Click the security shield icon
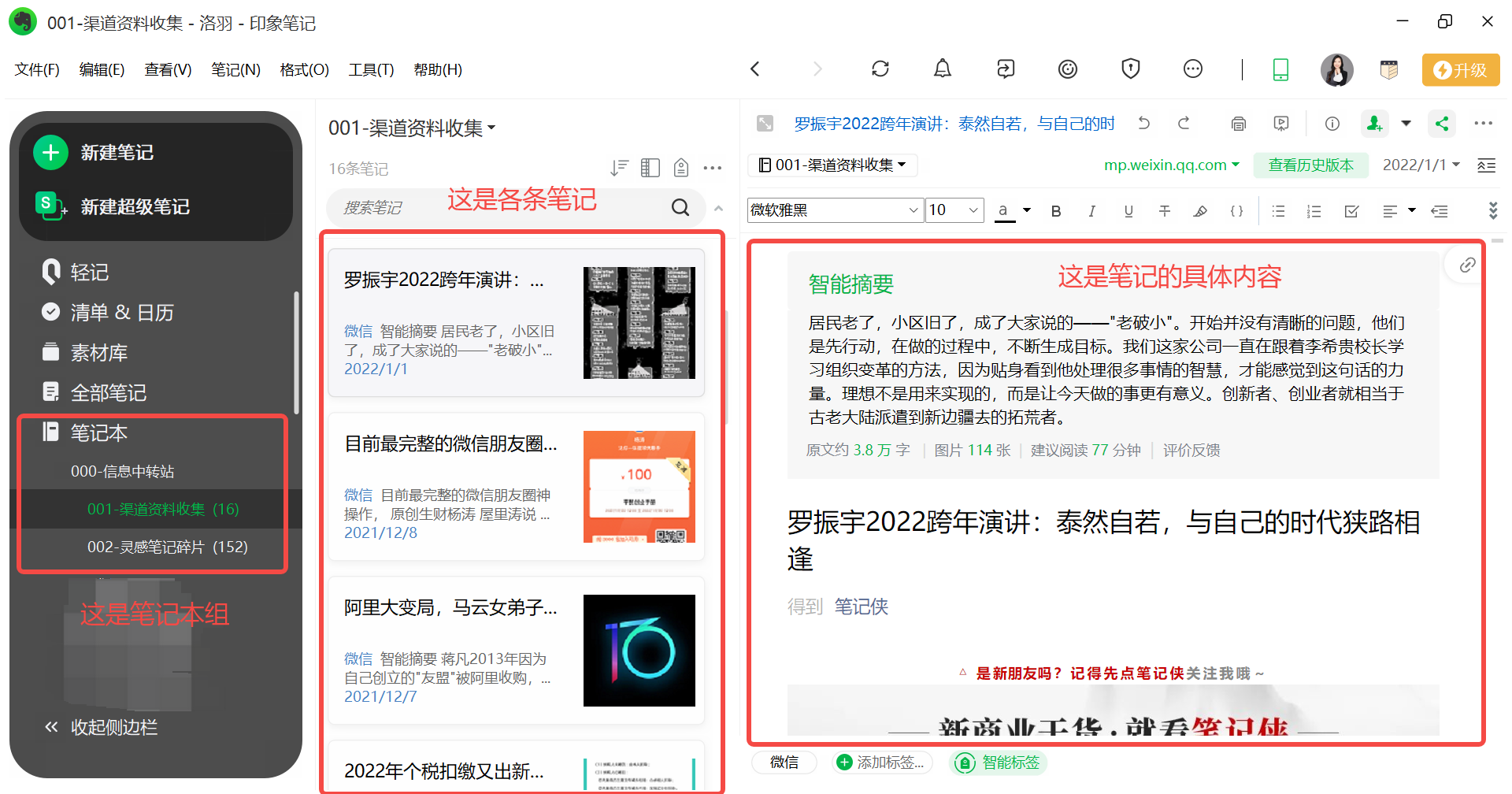The height and width of the screenshot is (794, 1512). click(1131, 69)
